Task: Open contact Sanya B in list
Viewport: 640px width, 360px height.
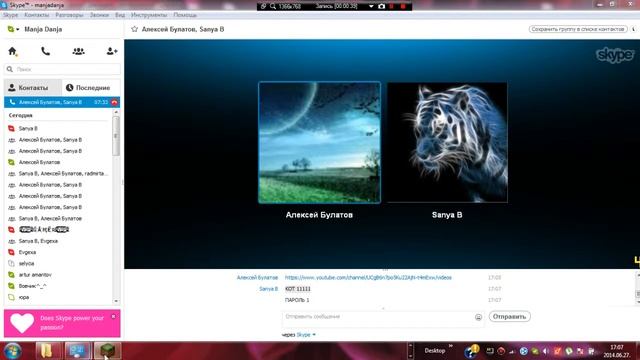Action: (x=28, y=129)
